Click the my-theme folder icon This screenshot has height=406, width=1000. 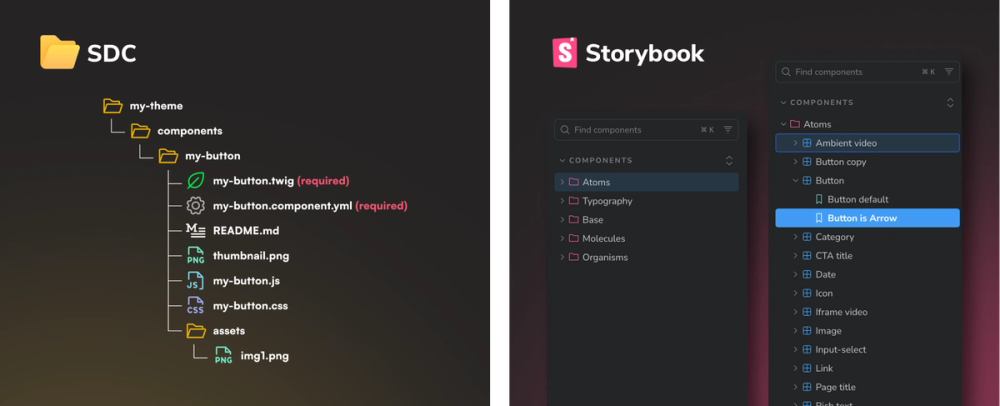(x=113, y=106)
